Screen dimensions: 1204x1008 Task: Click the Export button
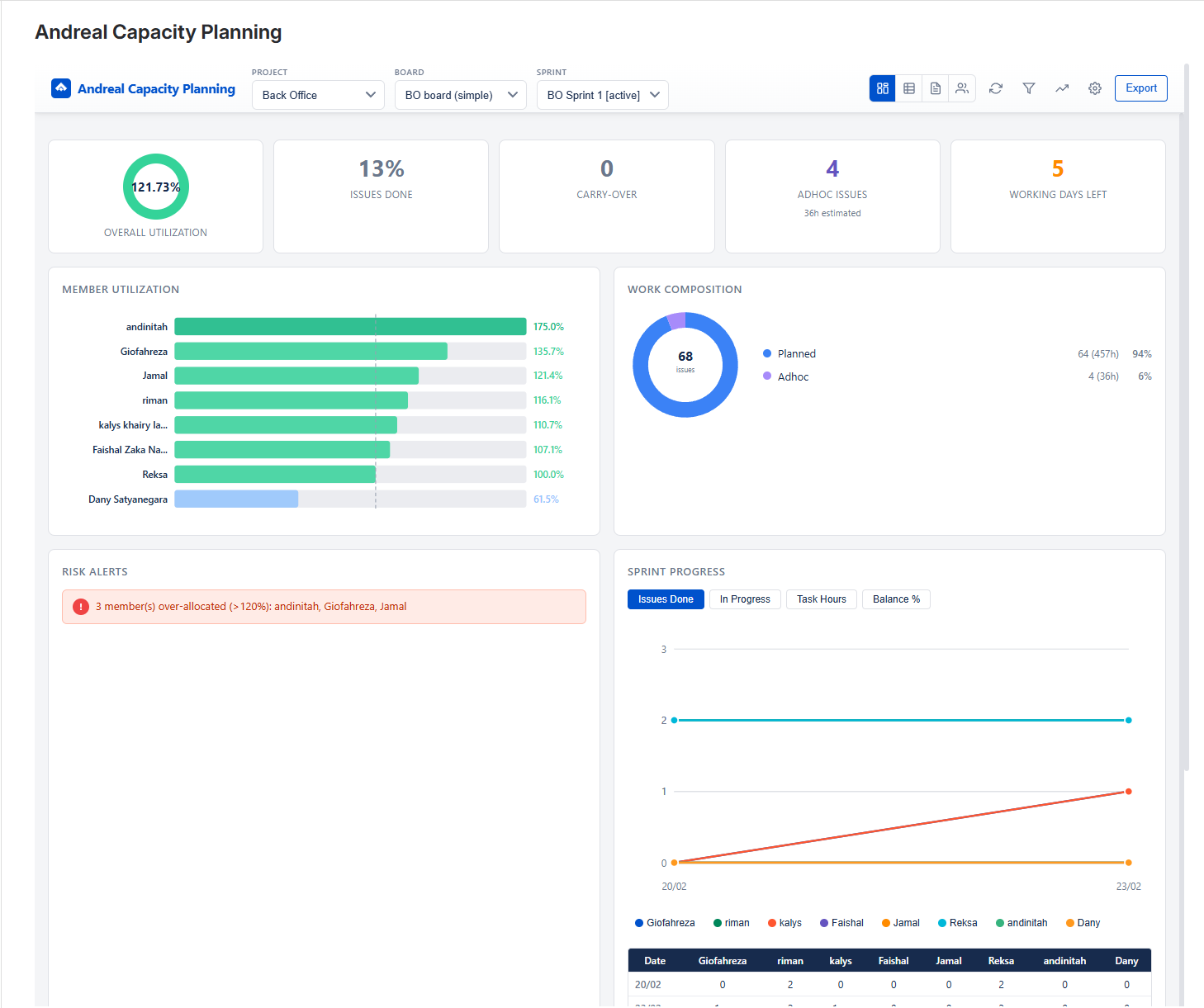[x=1140, y=88]
